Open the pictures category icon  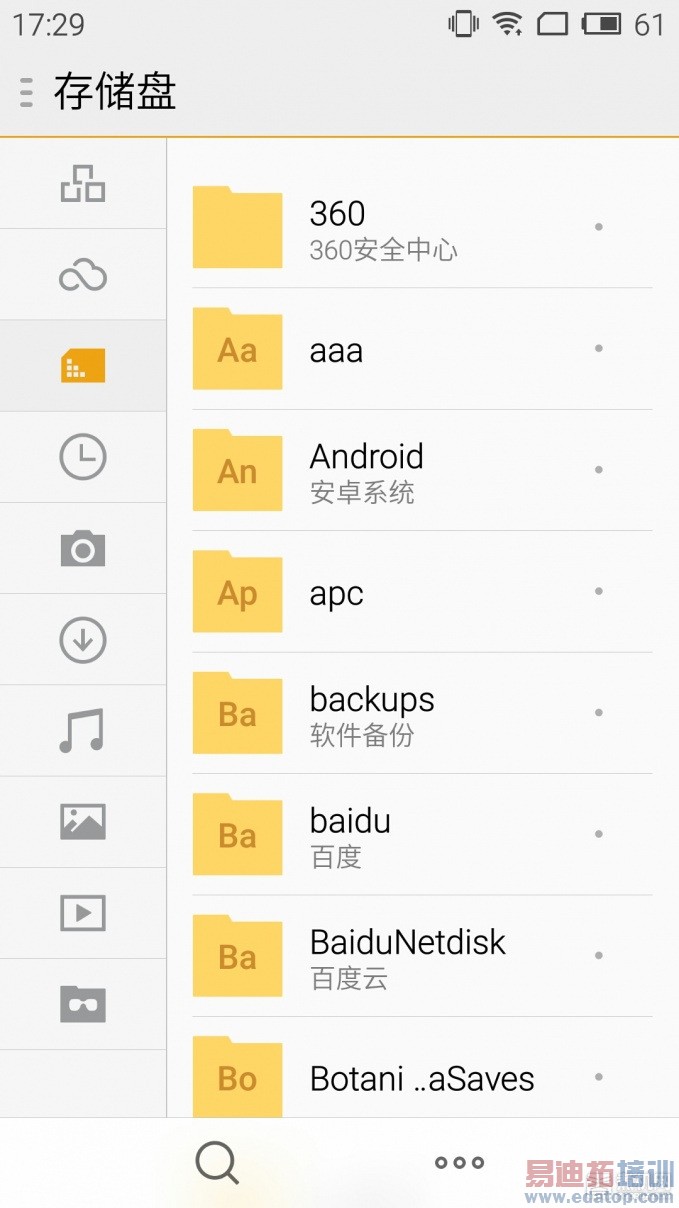83,822
